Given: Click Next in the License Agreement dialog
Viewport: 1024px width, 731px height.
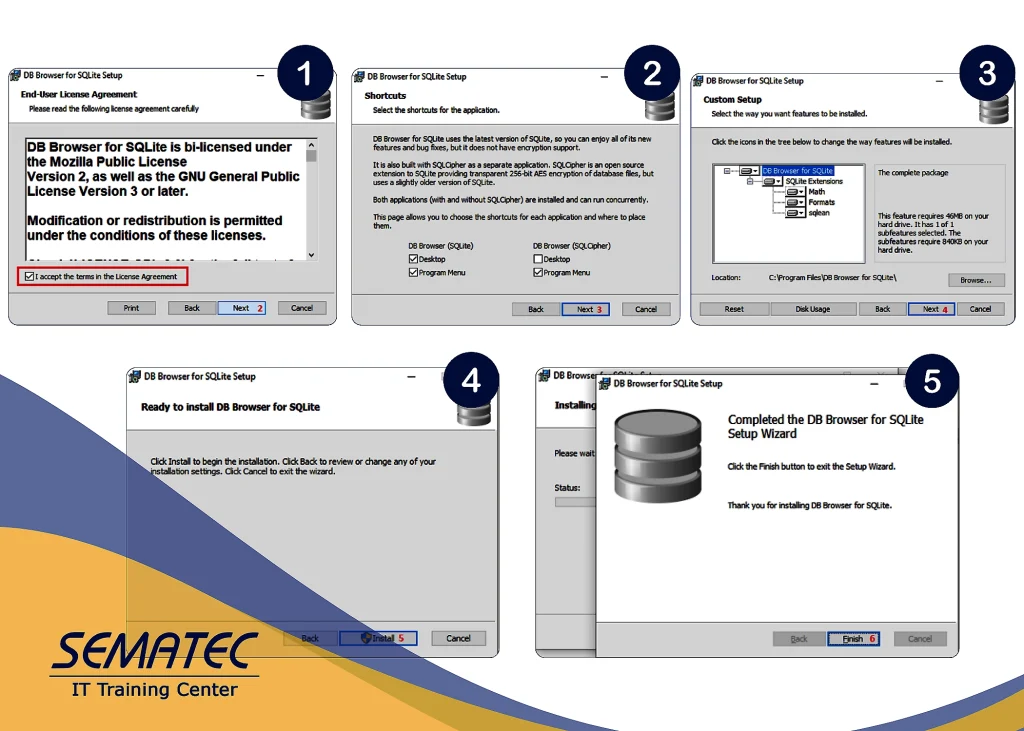Looking at the screenshot, I should tap(242, 308).
